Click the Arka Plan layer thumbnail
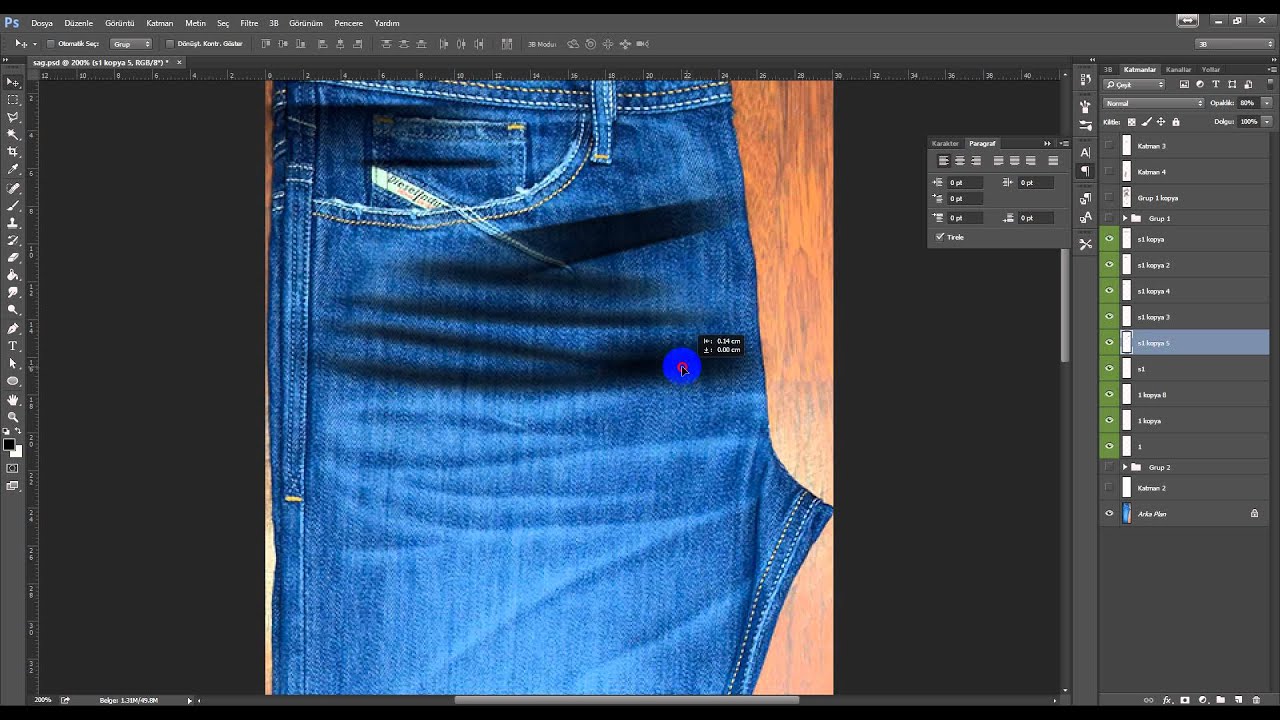The height and width of the screenshot is (720, 1280). pos(1127,514)
